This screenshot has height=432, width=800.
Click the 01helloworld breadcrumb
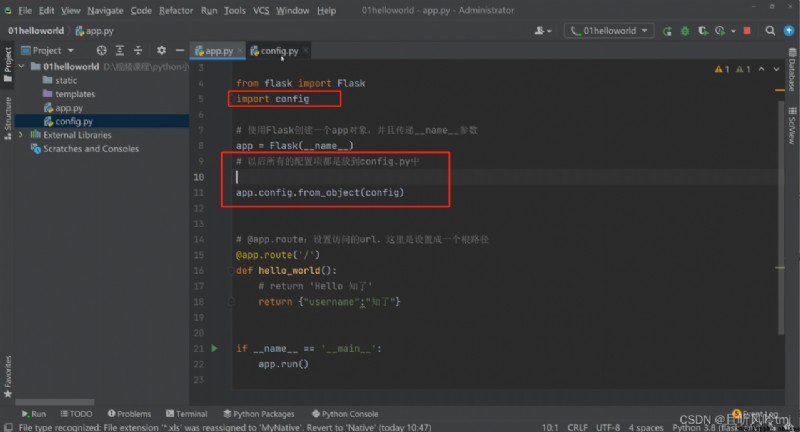[36, 31]
